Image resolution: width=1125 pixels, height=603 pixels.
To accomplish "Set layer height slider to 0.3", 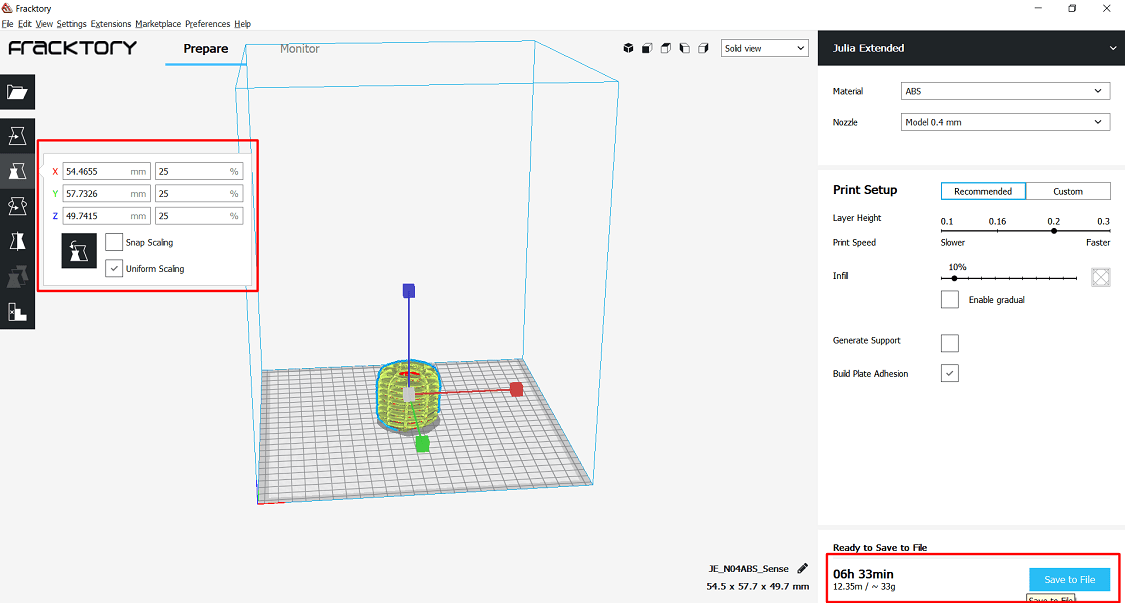I will tap(1109, 230).
